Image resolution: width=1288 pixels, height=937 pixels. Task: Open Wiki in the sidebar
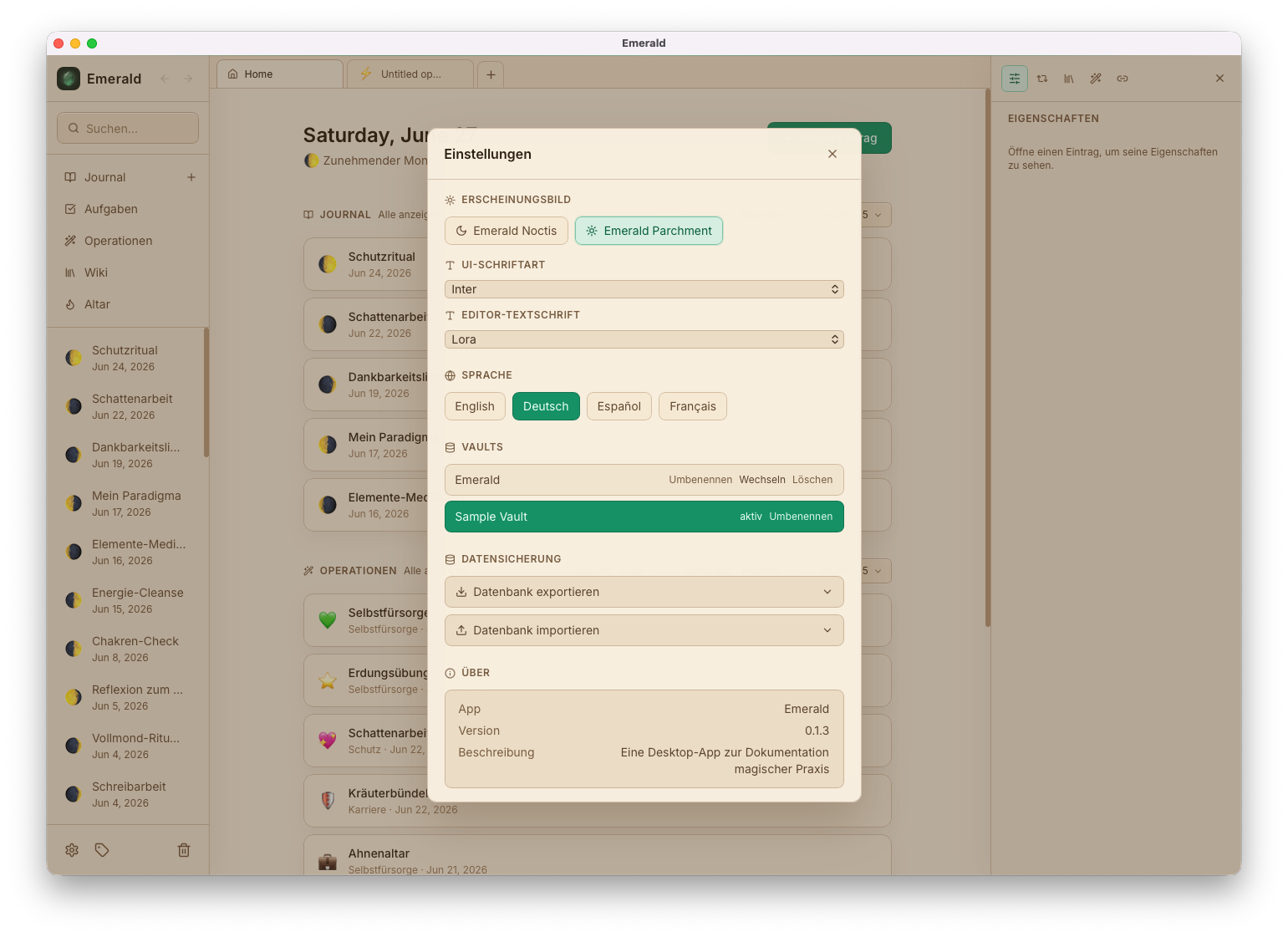click(95, 272)
